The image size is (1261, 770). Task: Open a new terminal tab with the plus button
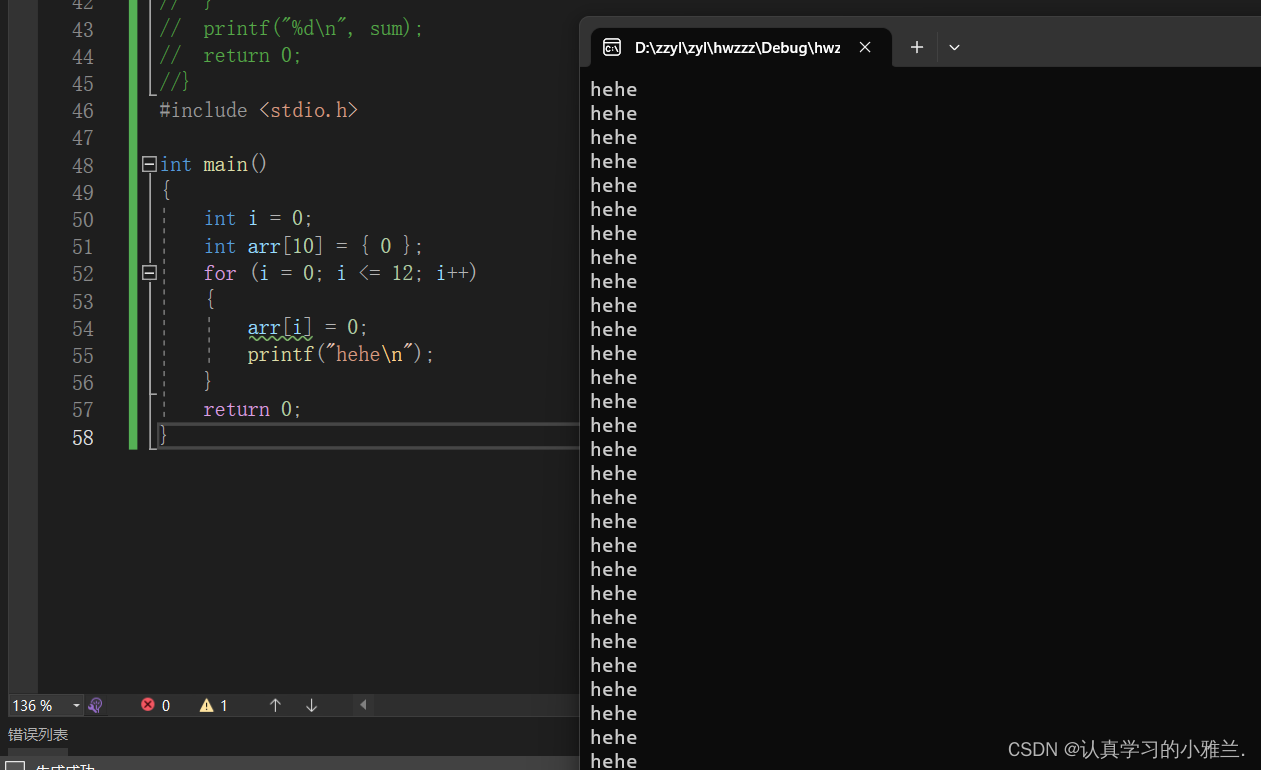tap(917, 47)
